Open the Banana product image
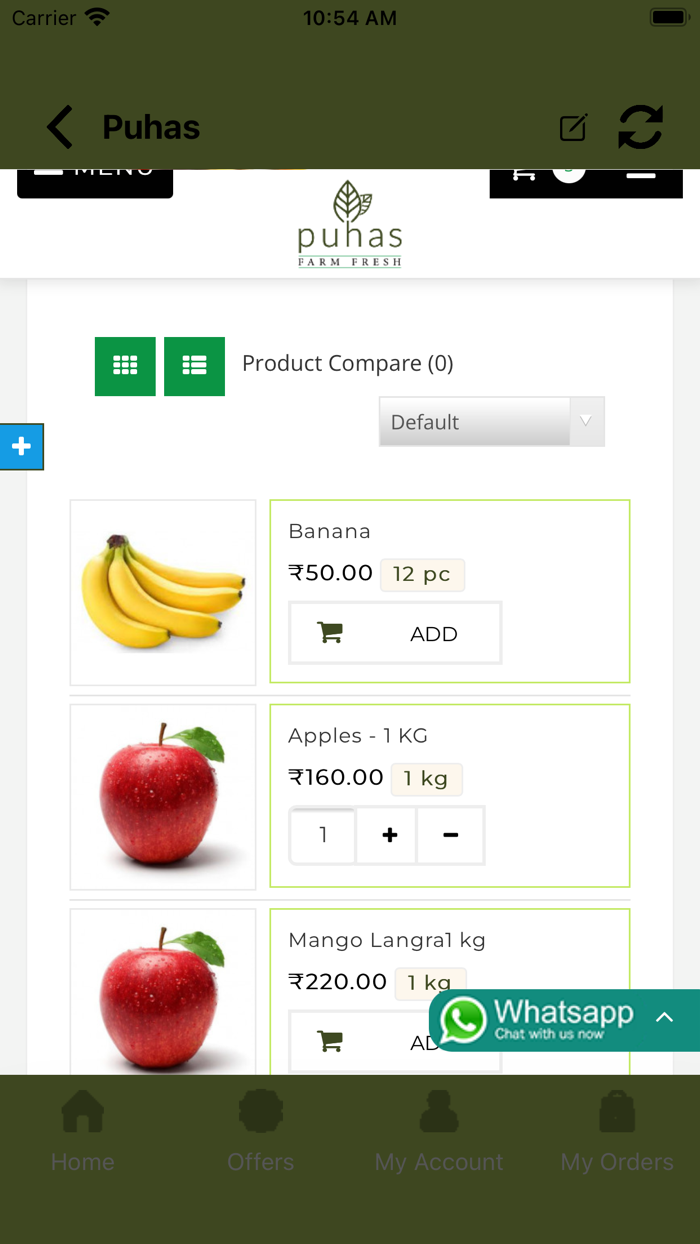 click(x=163, y=592)
